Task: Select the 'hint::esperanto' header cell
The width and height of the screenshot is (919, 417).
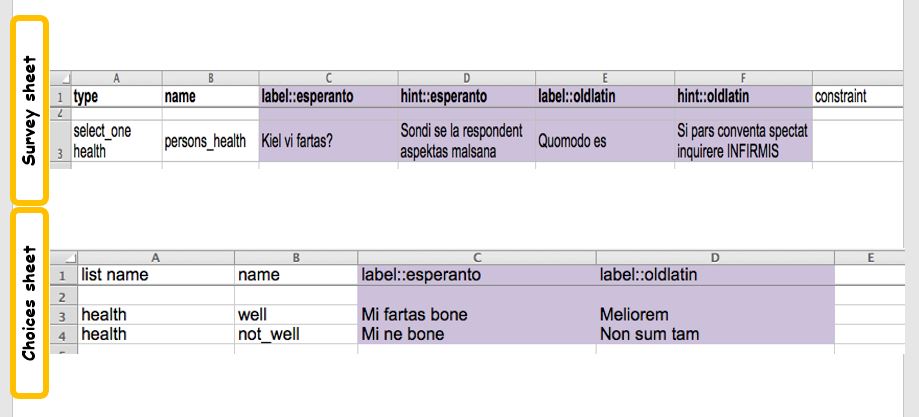Action: pos(466,97)
